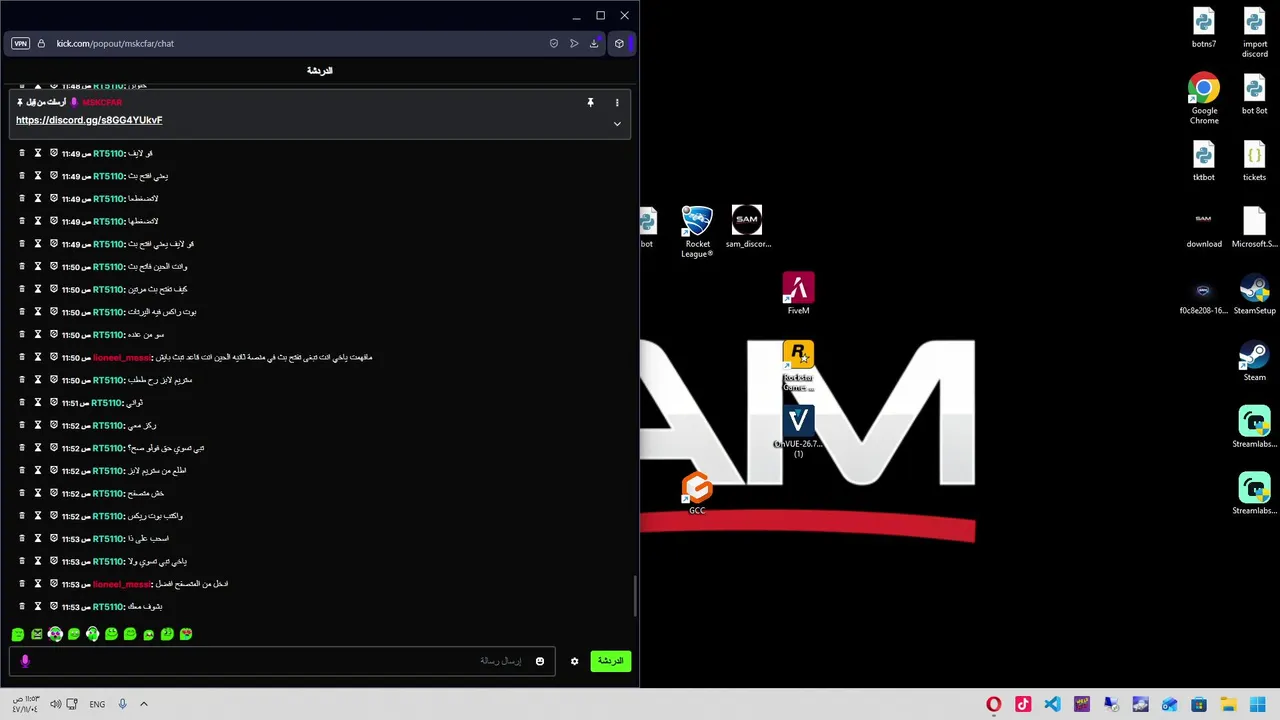Click shield ban icon on Koneel_messi's 11:53 message
Screen dimensions: 1280x720
tap(54, 584)
